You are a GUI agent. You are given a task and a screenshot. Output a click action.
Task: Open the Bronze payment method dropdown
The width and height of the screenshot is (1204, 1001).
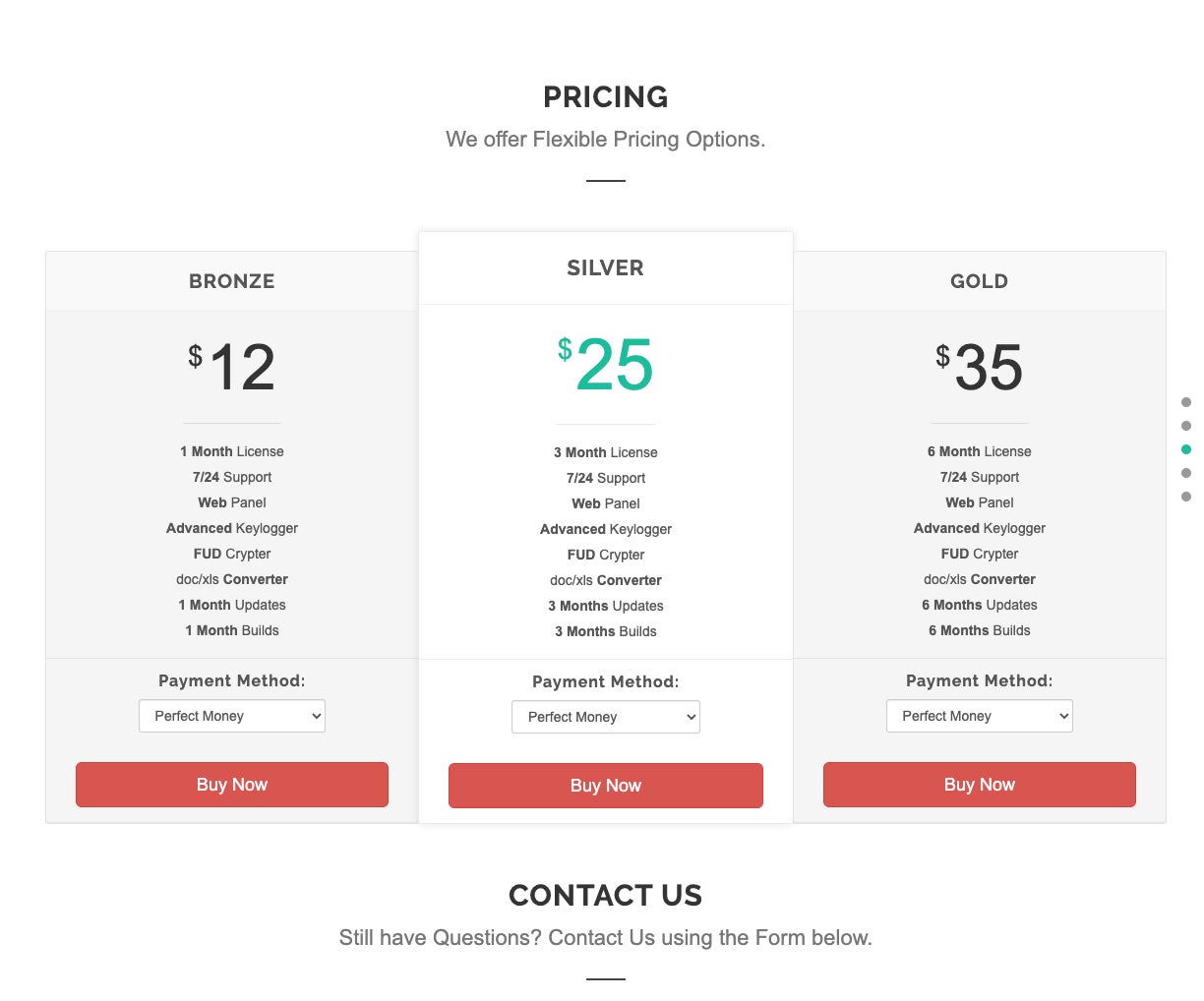(x=232, y=716)
